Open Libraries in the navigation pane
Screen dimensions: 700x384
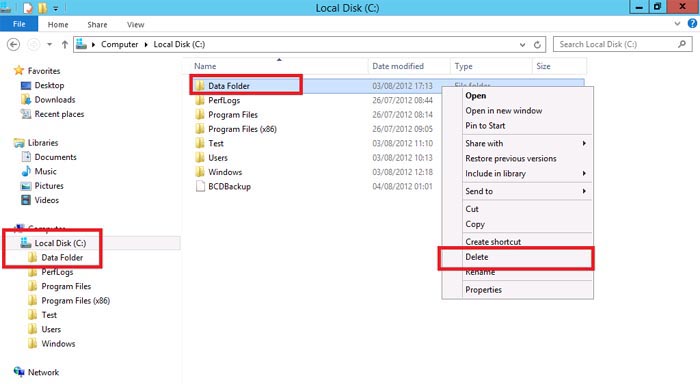pyautogui.click(x=43, y=143)
